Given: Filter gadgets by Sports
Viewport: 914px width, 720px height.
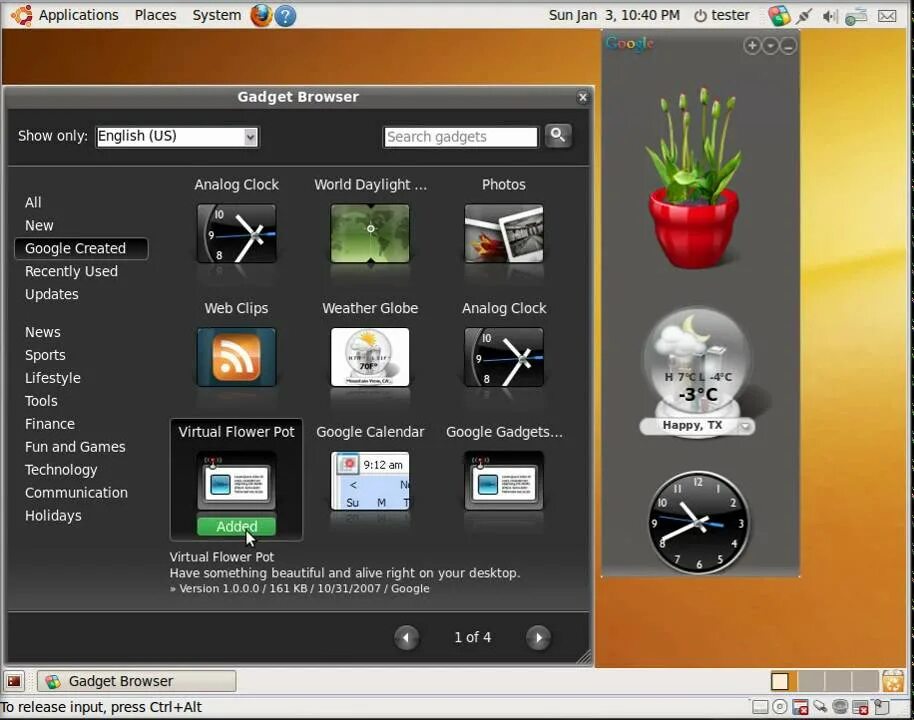Looking at the screenshot, I should [45, 355].
